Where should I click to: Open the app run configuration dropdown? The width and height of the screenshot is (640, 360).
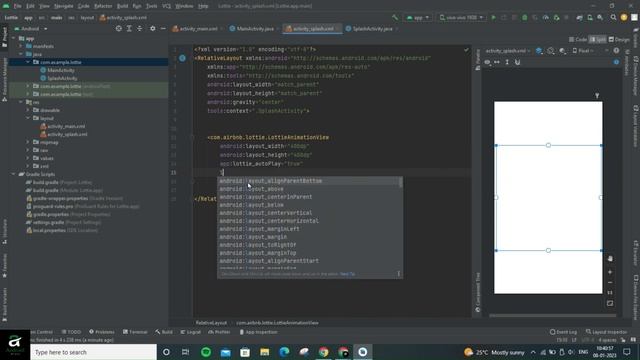pos(418,18)
